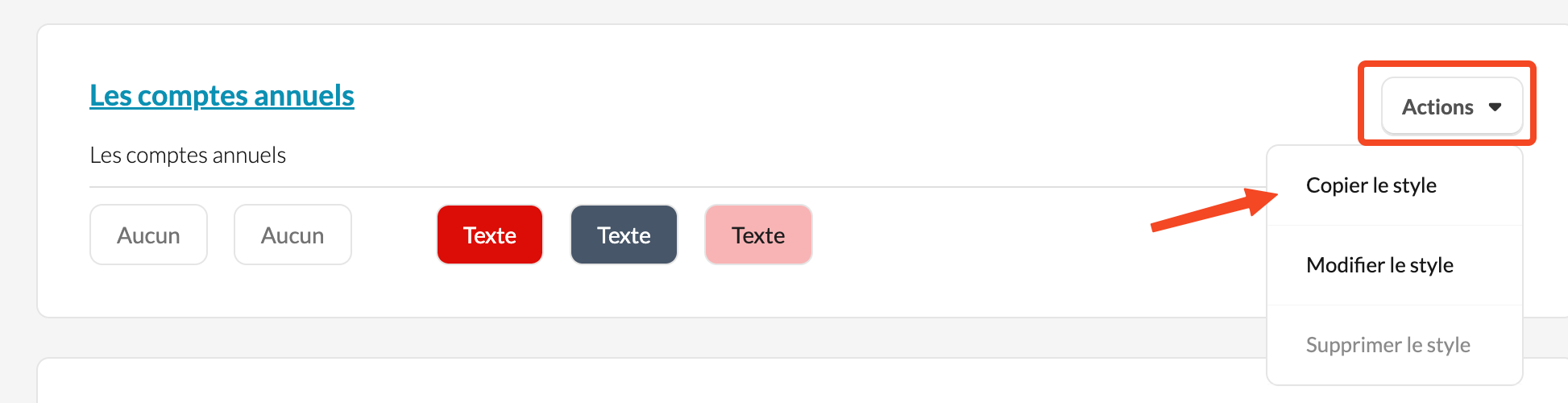Click the red arrow pointing at the menu
1568x403 pixels.
coord(1209,214)
